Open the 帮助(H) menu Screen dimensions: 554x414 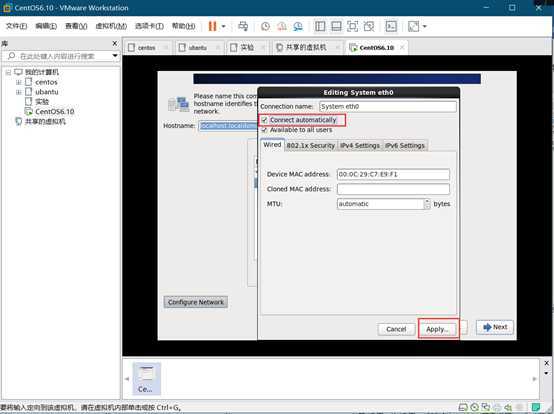tap(183, 26)
